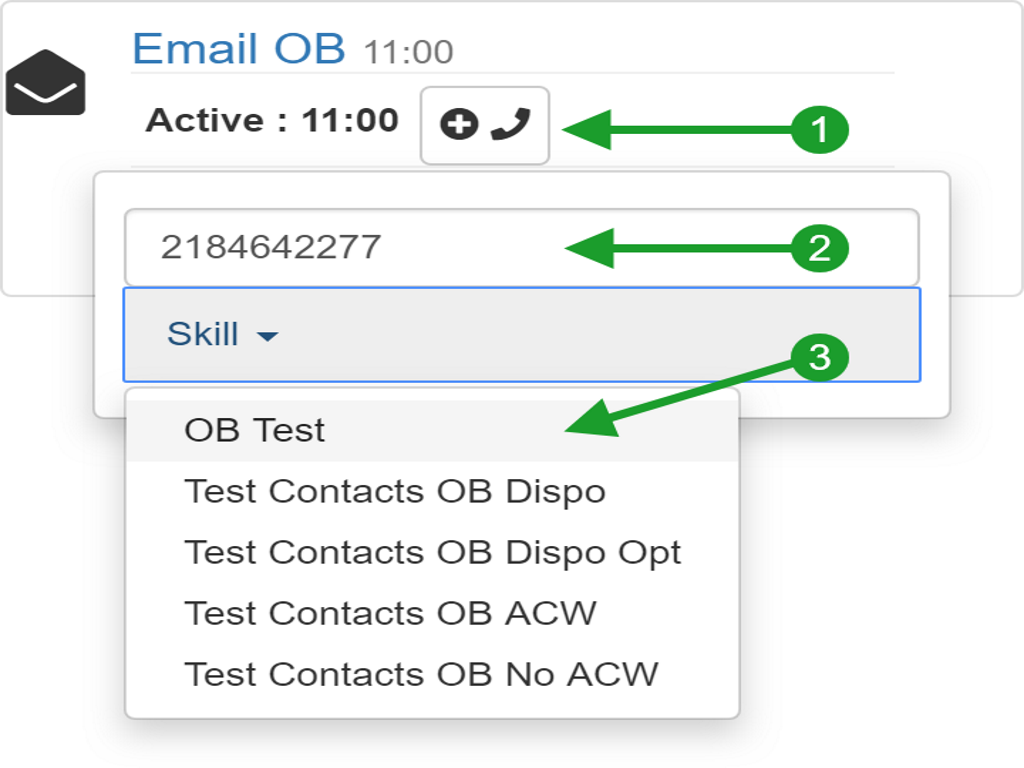Choose Test Contacts OB No ACW
Screen dimensions: 1024x768
tap(421, 674)
